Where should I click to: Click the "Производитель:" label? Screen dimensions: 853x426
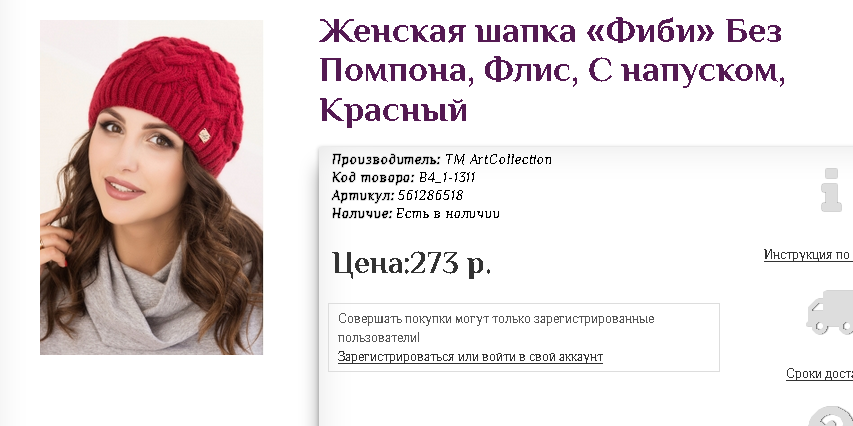click(386, 159)
